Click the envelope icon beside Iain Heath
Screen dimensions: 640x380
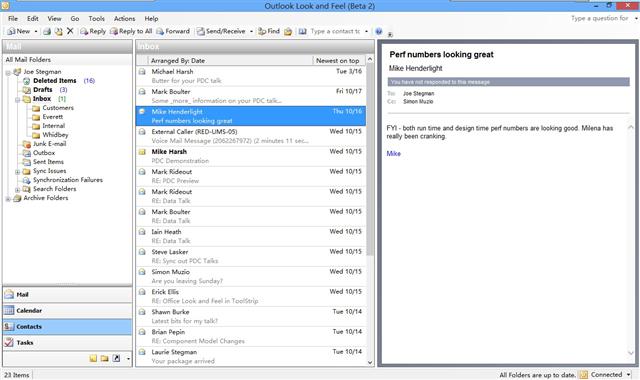(142, 231)
